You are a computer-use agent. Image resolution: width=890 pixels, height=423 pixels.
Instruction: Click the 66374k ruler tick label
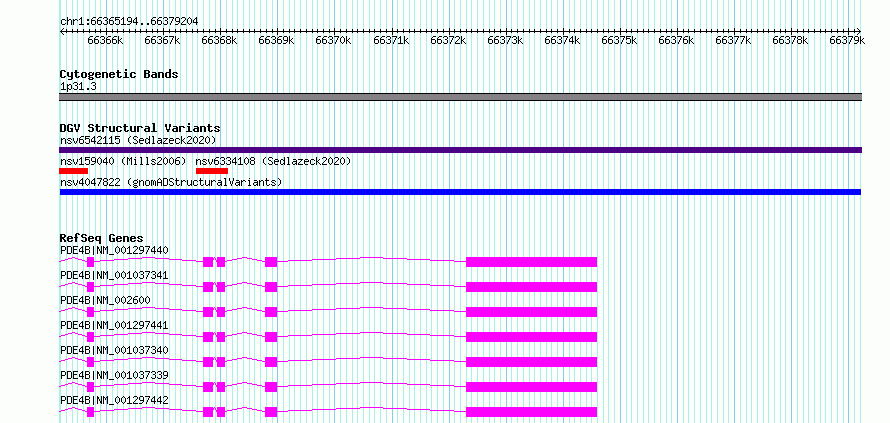562,40
